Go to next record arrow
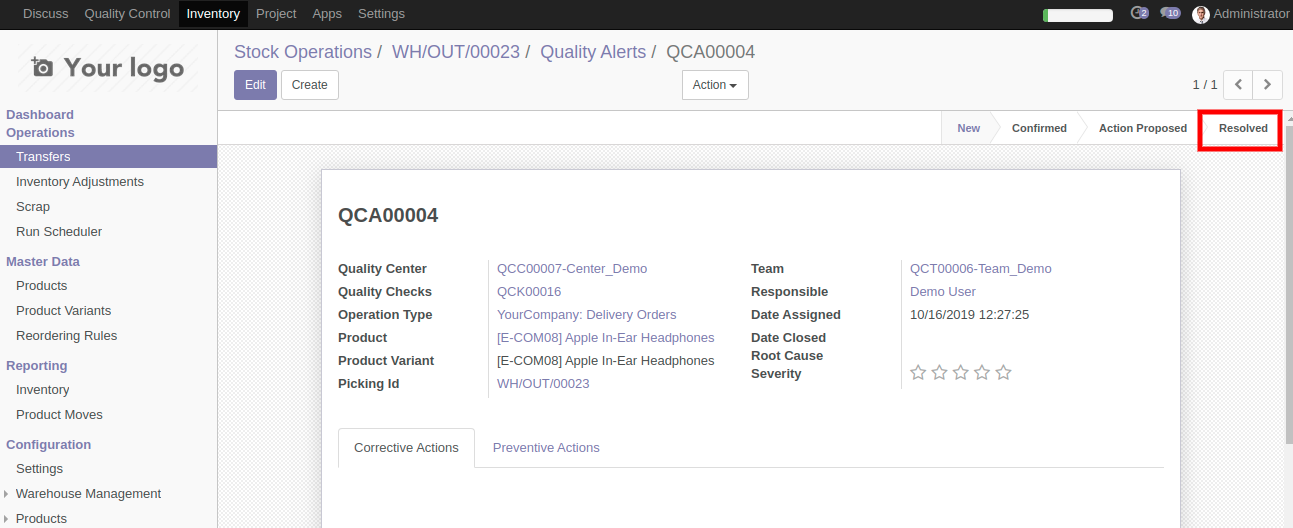Image resolution: width=1293 pixels, height=528 pixels. [x=1268, y=85]
